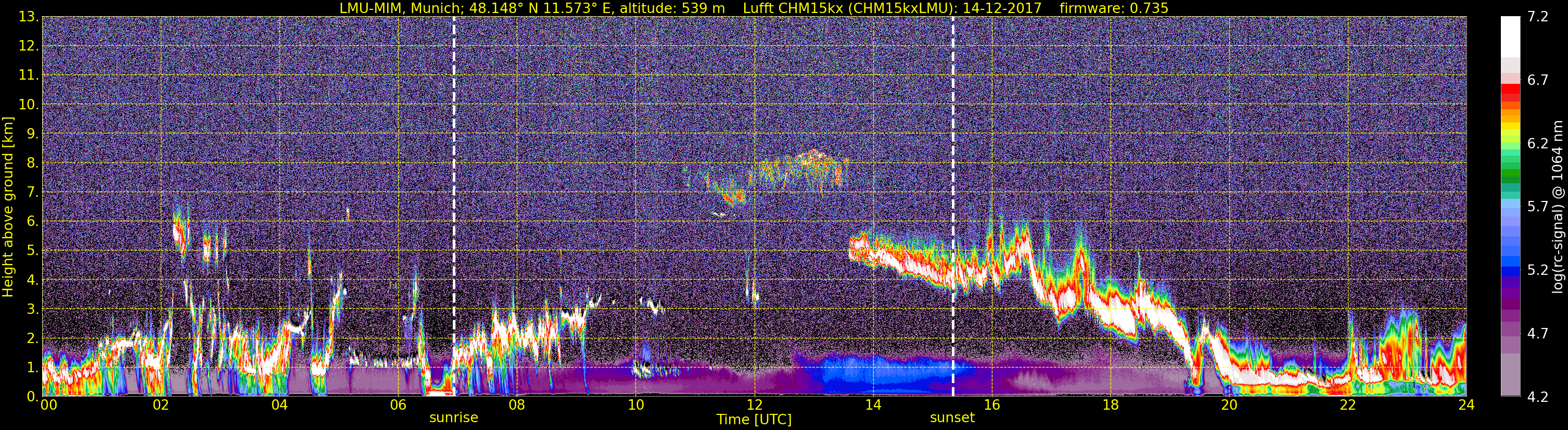This screenshot has width=1568, height=430.
Task: Click the '04' time axis tick label
Action: click(x=279, y=405)
